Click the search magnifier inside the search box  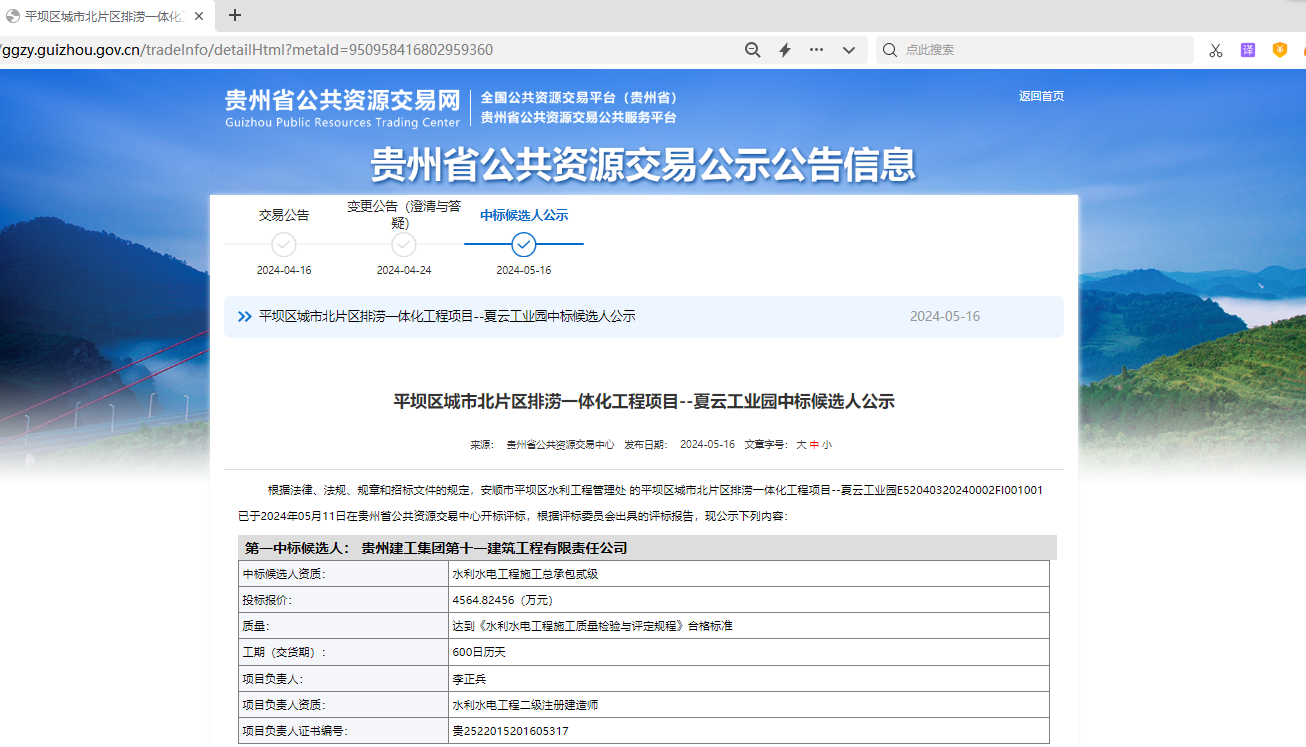[x=889, y=49]
